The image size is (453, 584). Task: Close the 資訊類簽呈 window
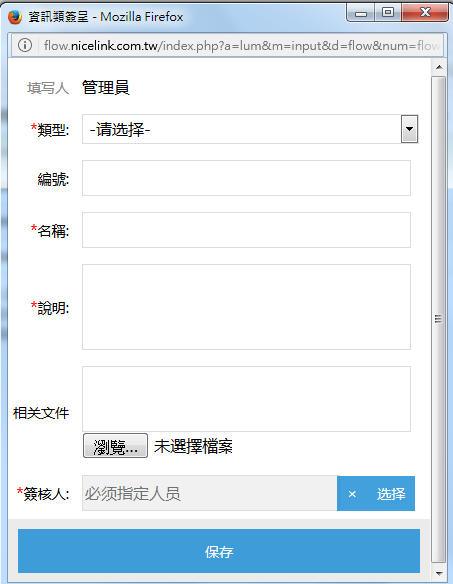tap(425, 13)
